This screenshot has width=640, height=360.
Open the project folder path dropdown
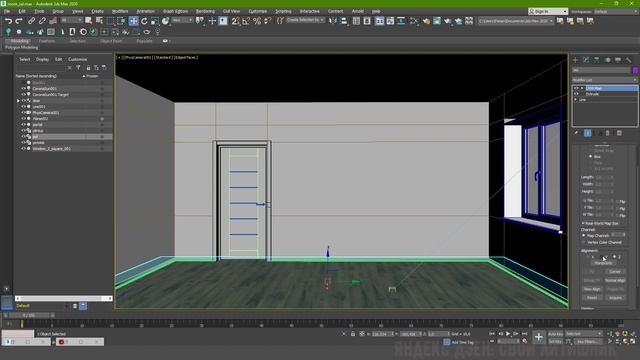[516, 20]
